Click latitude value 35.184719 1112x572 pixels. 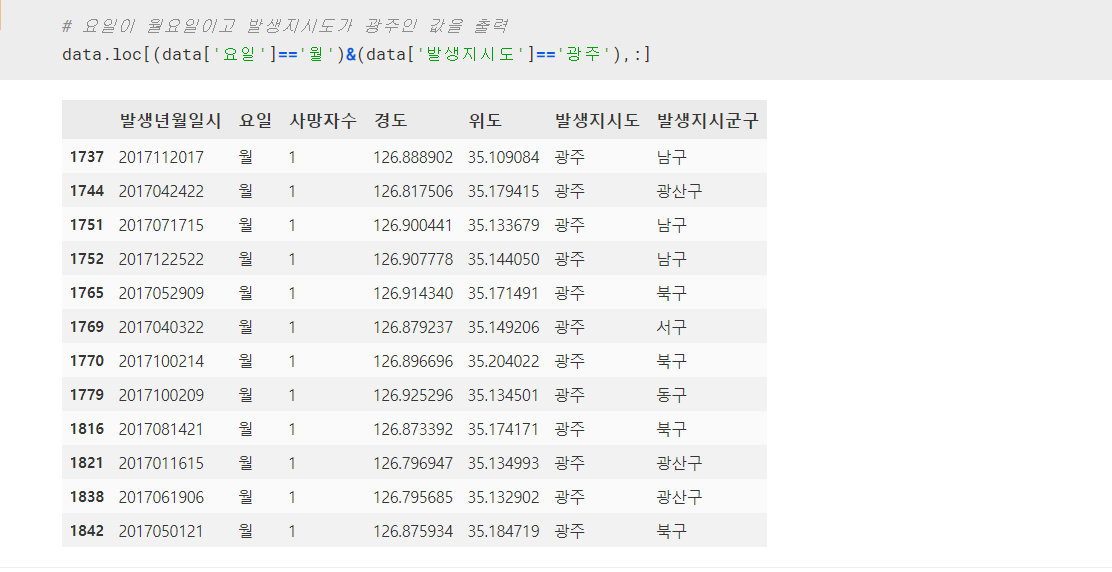(x=504, y=532)
